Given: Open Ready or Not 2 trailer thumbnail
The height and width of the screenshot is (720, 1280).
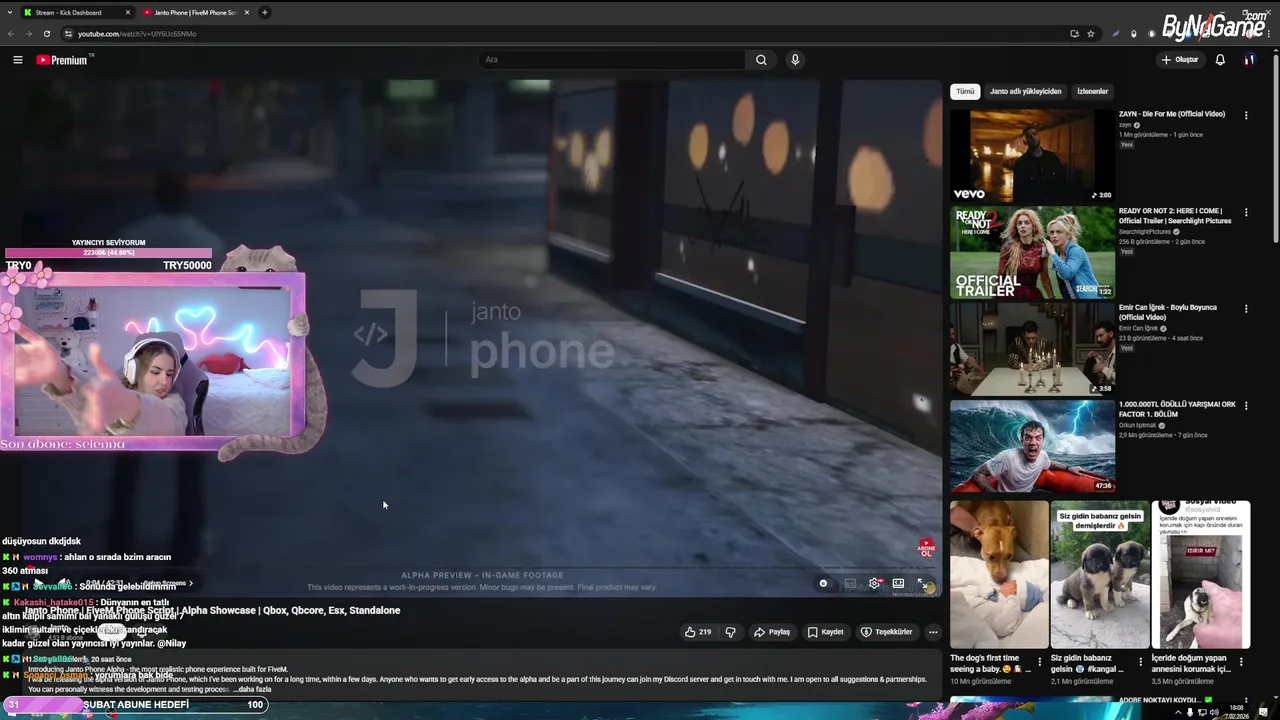Looking at the screenshot, I should (1032, 252).
